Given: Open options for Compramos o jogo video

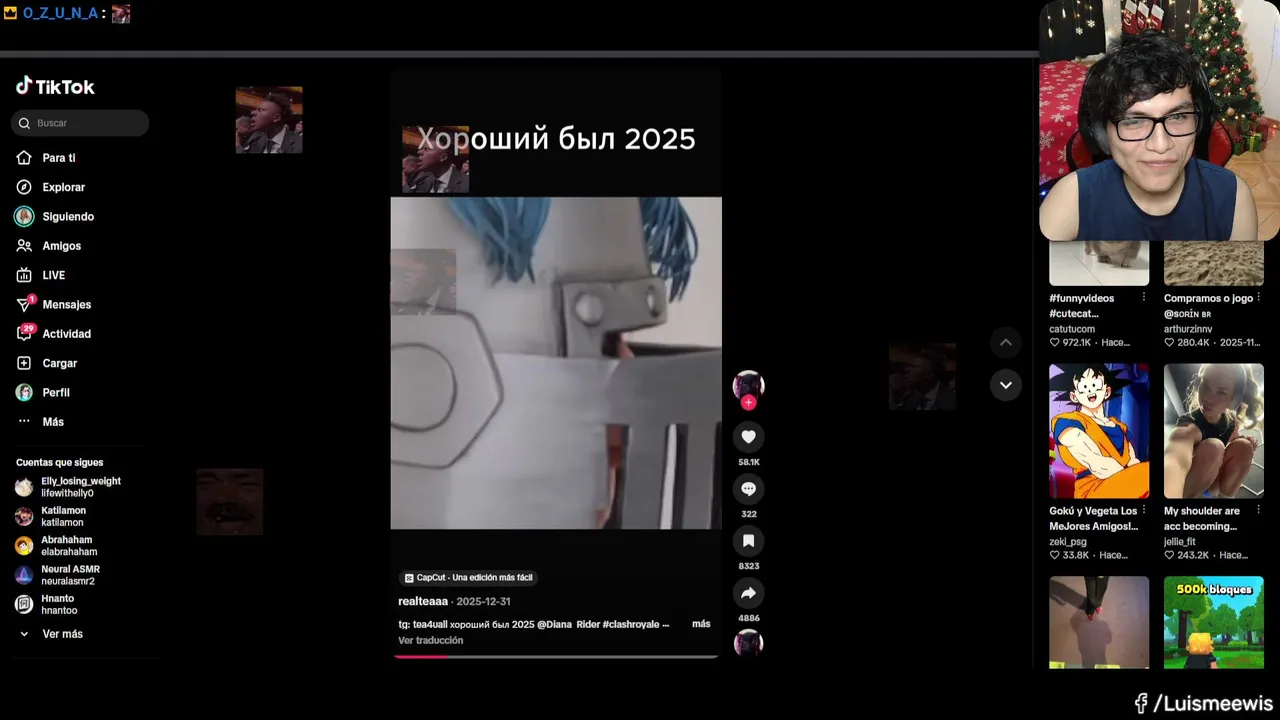Looking at the screenshot, I should (x=1258, y=298).
